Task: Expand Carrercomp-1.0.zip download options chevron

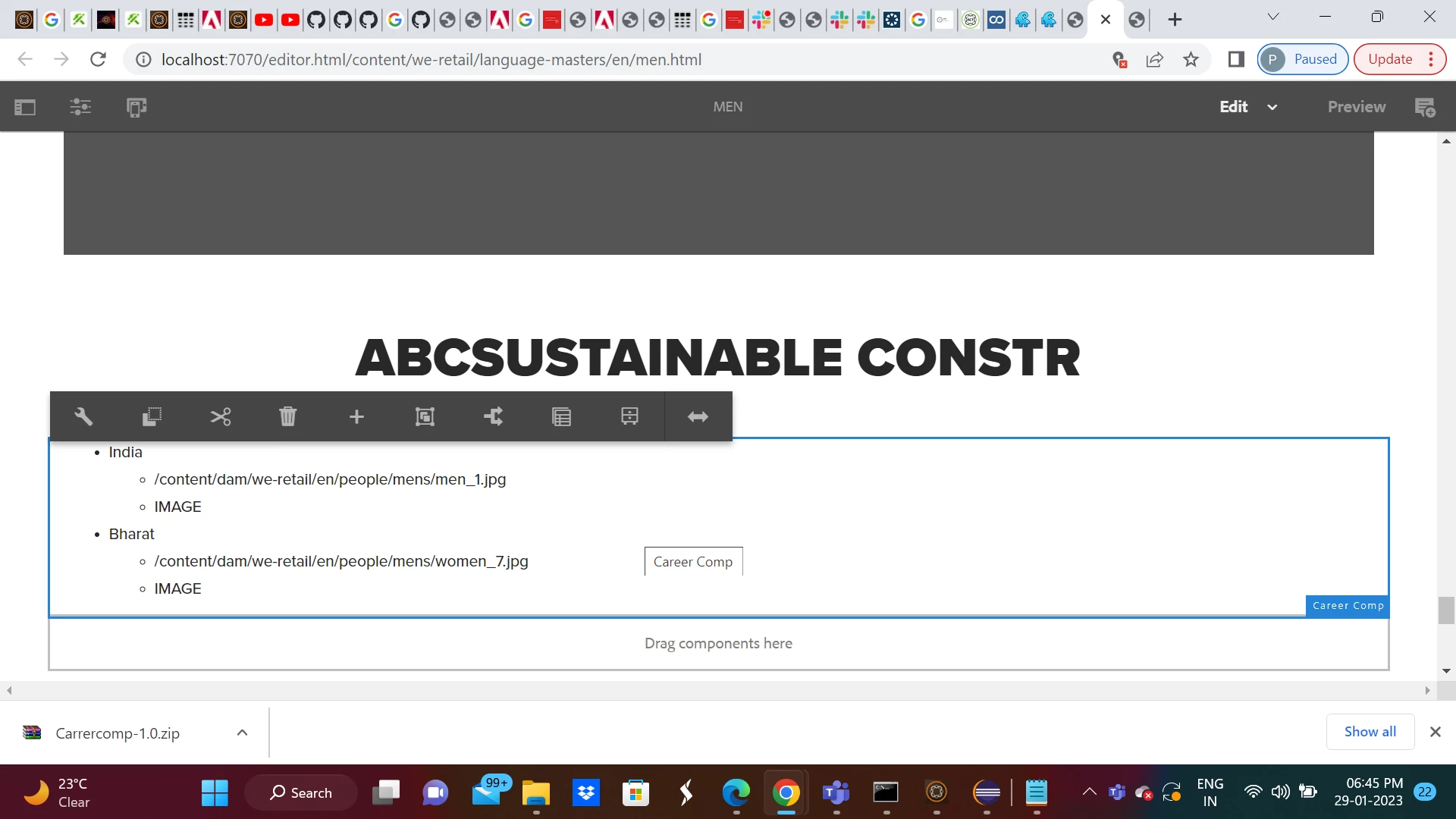Action: [x=242, y=733]
